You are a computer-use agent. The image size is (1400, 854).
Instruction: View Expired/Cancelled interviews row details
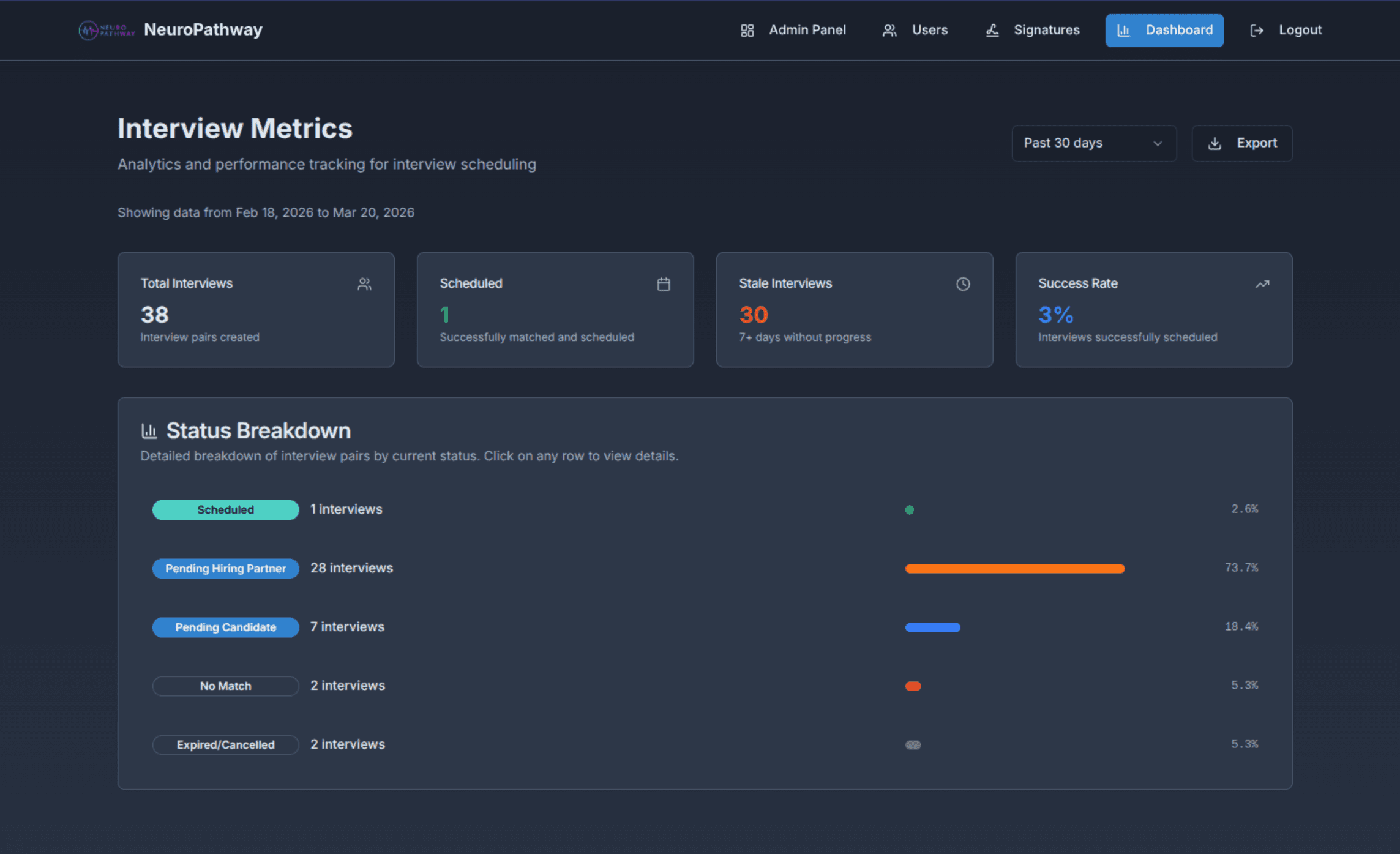click(347, 744)
